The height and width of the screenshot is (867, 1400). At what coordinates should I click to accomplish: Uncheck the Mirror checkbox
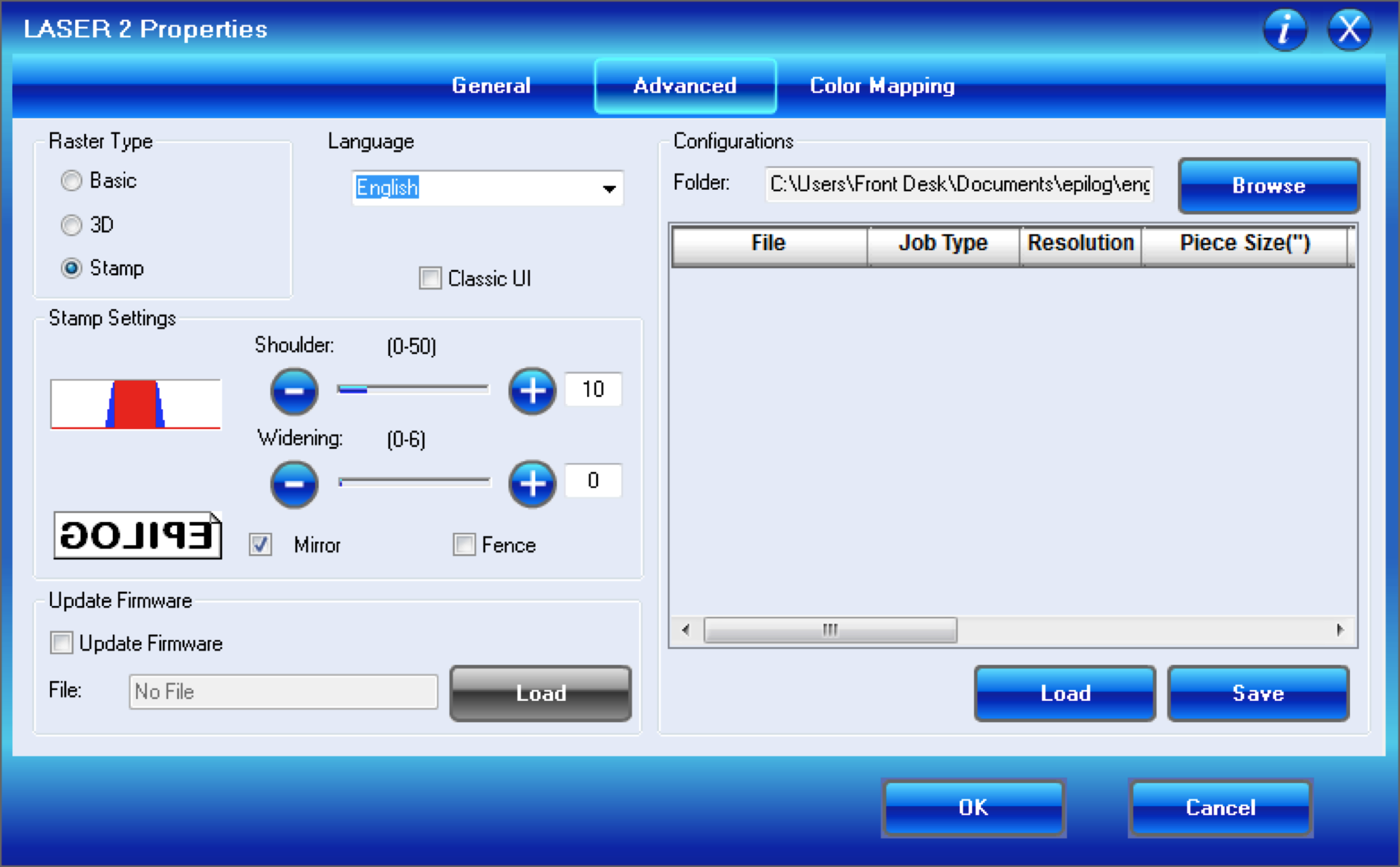pos(260,545)
